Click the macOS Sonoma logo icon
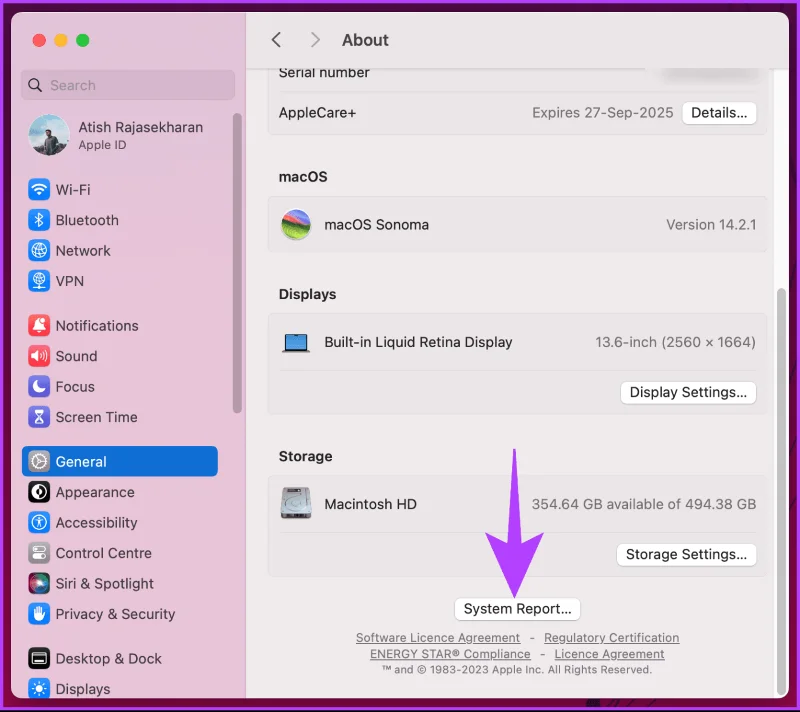 point(296,224)
